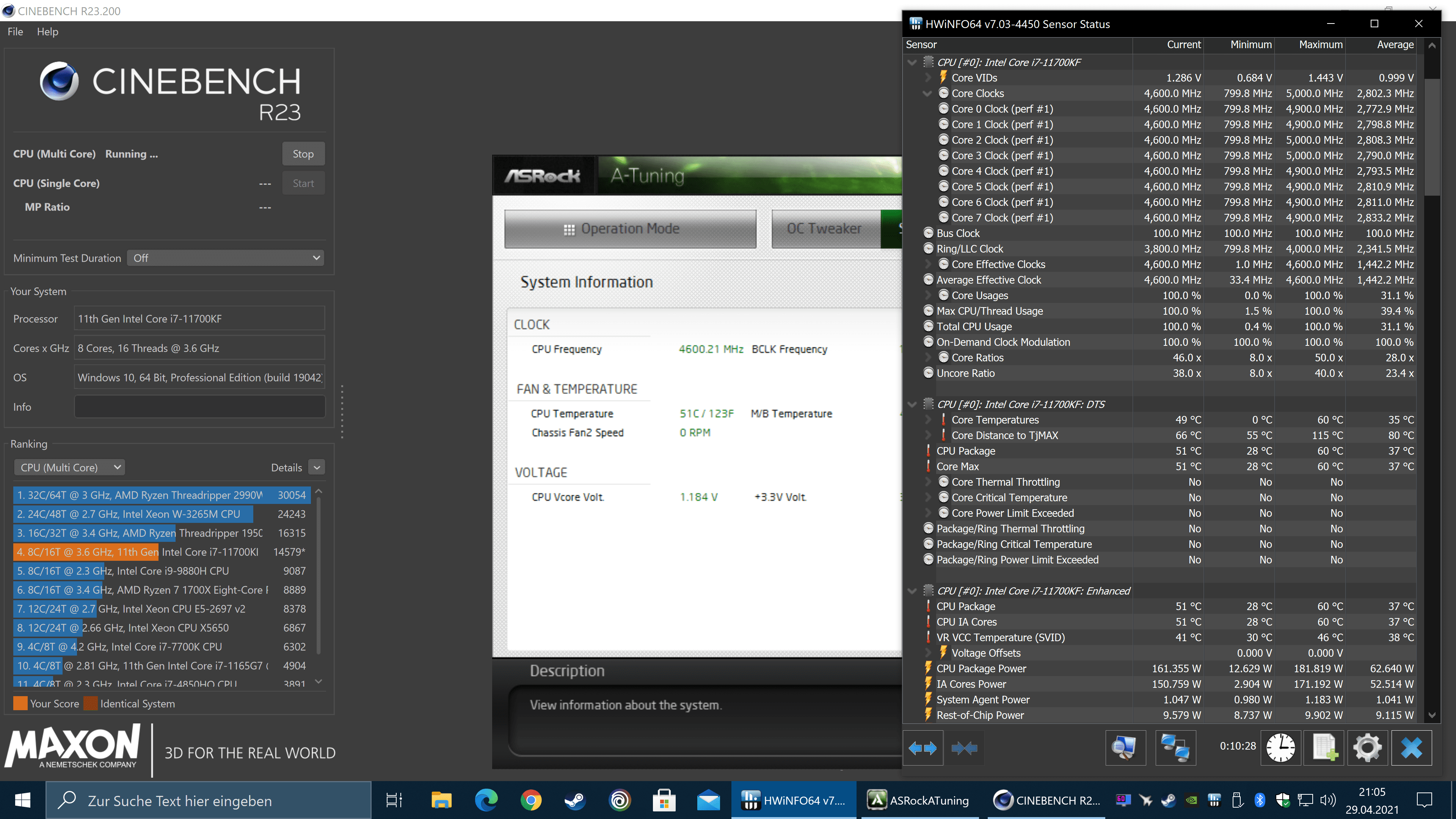Click the disabled Single Core Start button
Screen dimensions: 1456x819
[x=303, y=183]
